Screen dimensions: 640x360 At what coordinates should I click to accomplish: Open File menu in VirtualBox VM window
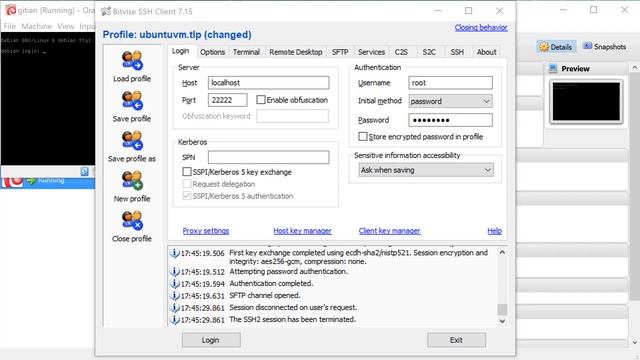point(9,26)
